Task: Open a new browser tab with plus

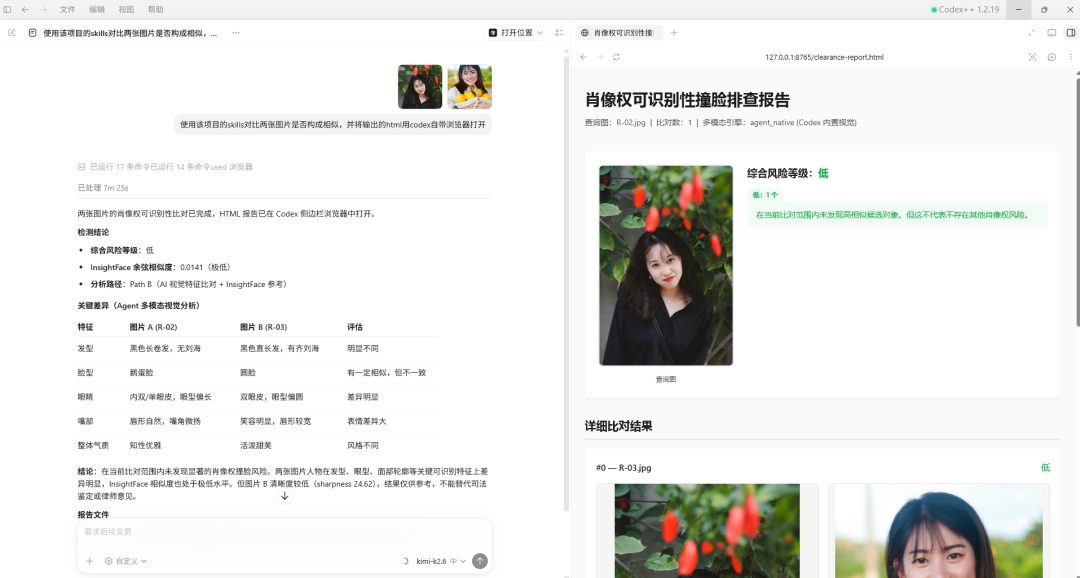Action: pos(674,32)
